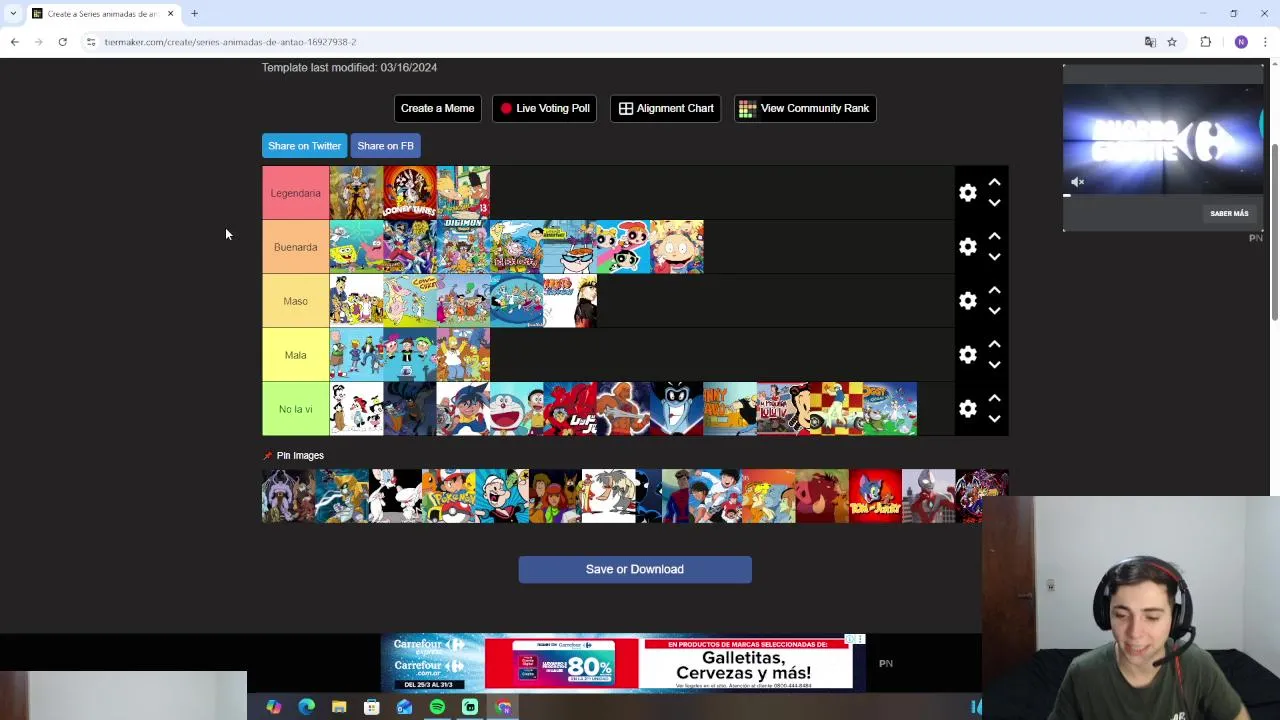Select Dexter's Laboratory image
The height and width of the screenshot is (720, 1280).
click(x=570, y=247)
